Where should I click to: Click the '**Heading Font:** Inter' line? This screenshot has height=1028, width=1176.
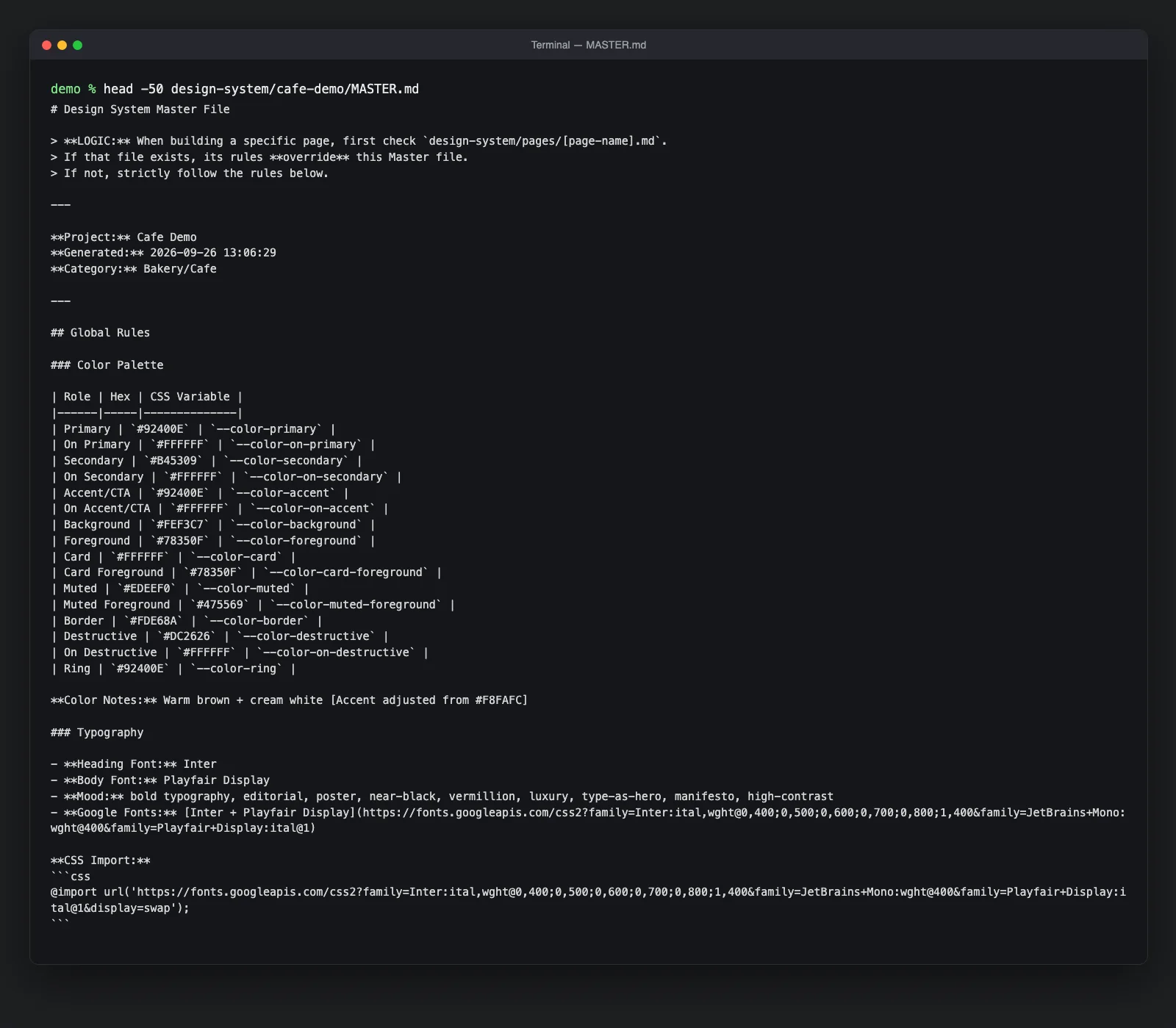tap(134, 764)
